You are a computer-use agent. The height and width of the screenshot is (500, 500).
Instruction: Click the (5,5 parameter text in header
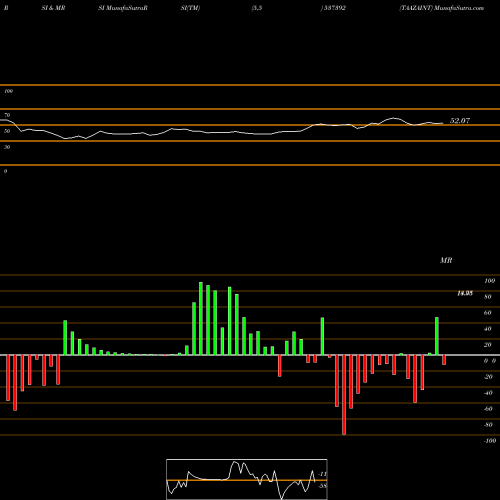(257, 8)
